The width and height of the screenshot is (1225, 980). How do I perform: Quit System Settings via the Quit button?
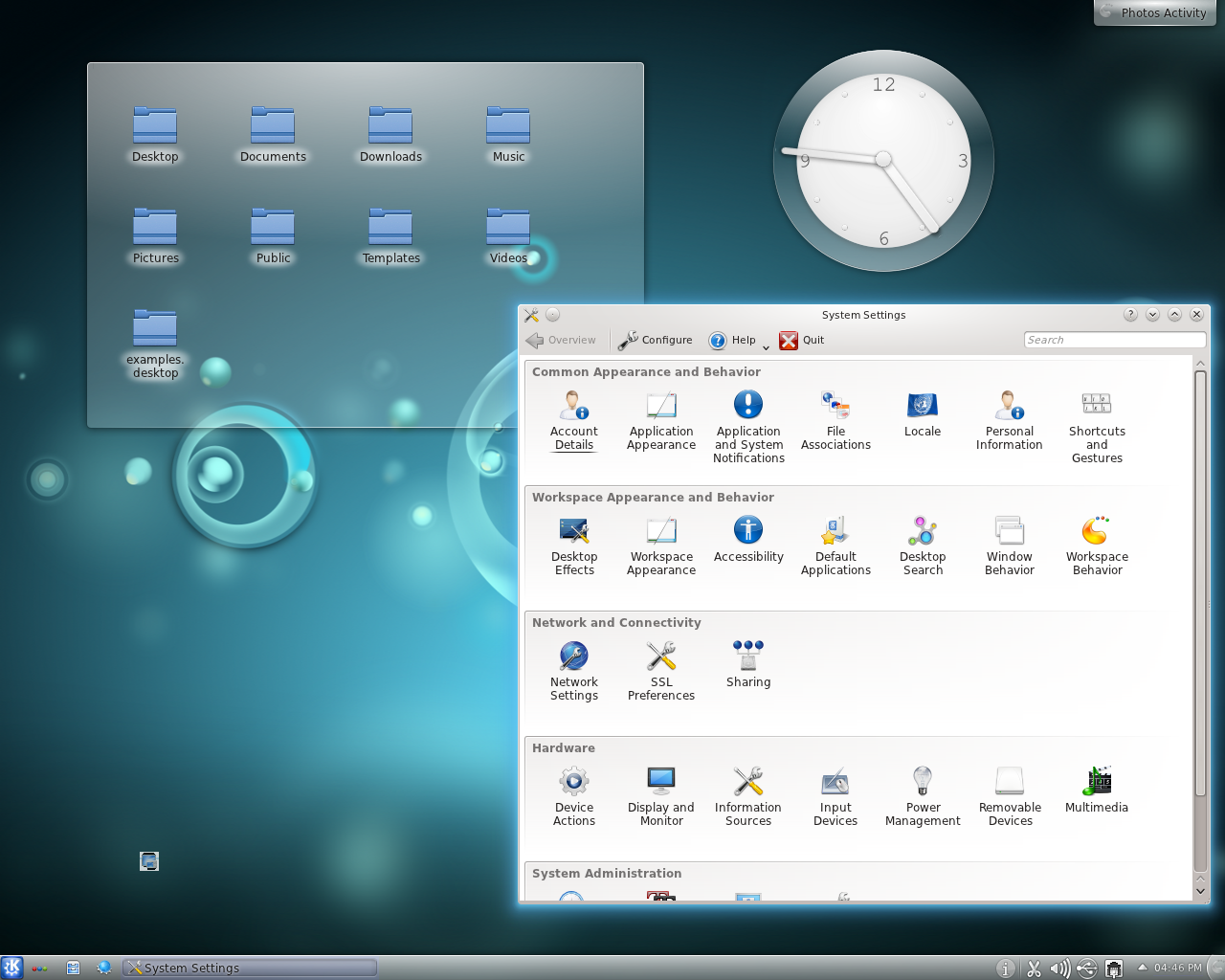[802, 340]
